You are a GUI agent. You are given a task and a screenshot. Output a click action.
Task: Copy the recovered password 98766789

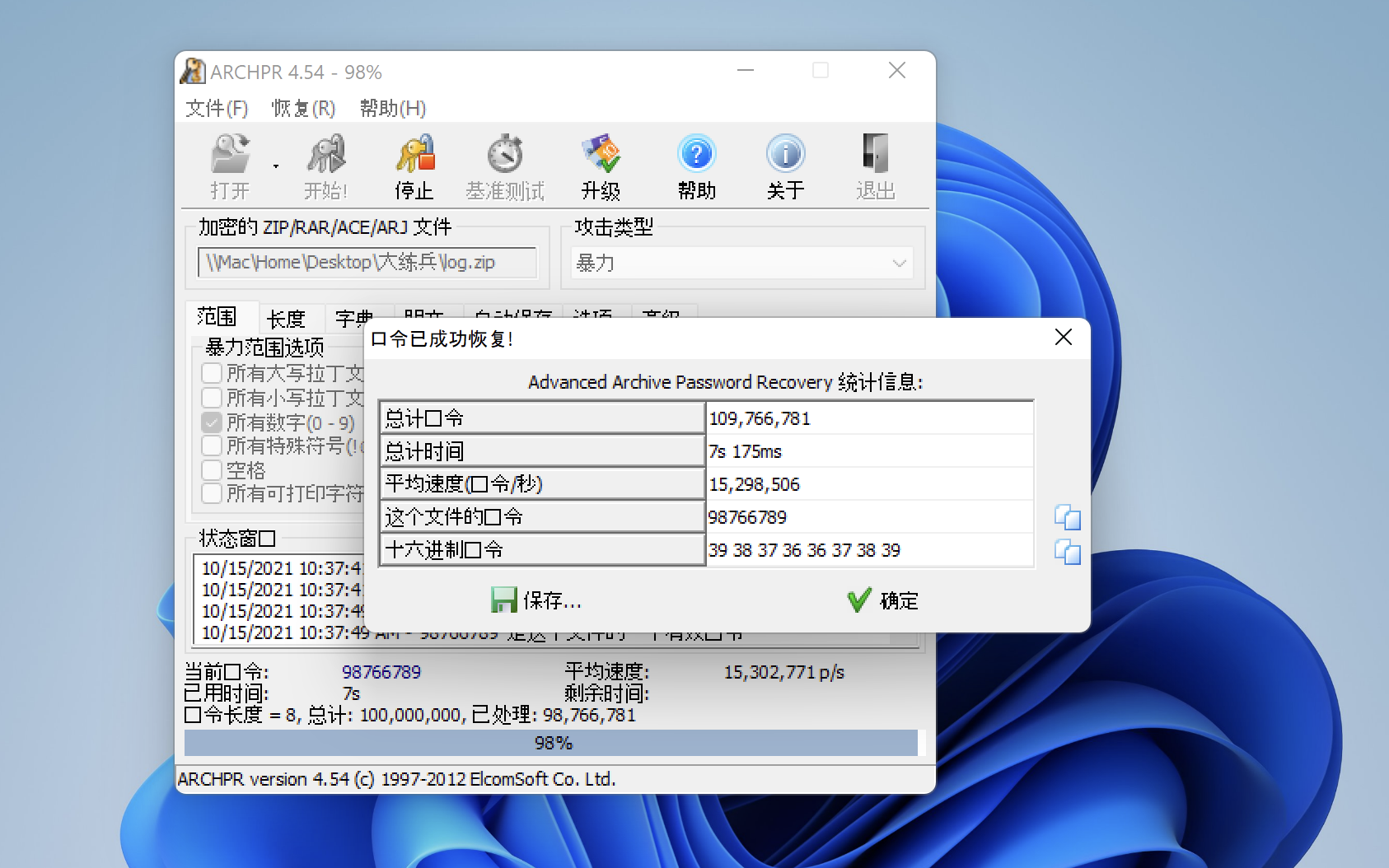[1067, 517]
